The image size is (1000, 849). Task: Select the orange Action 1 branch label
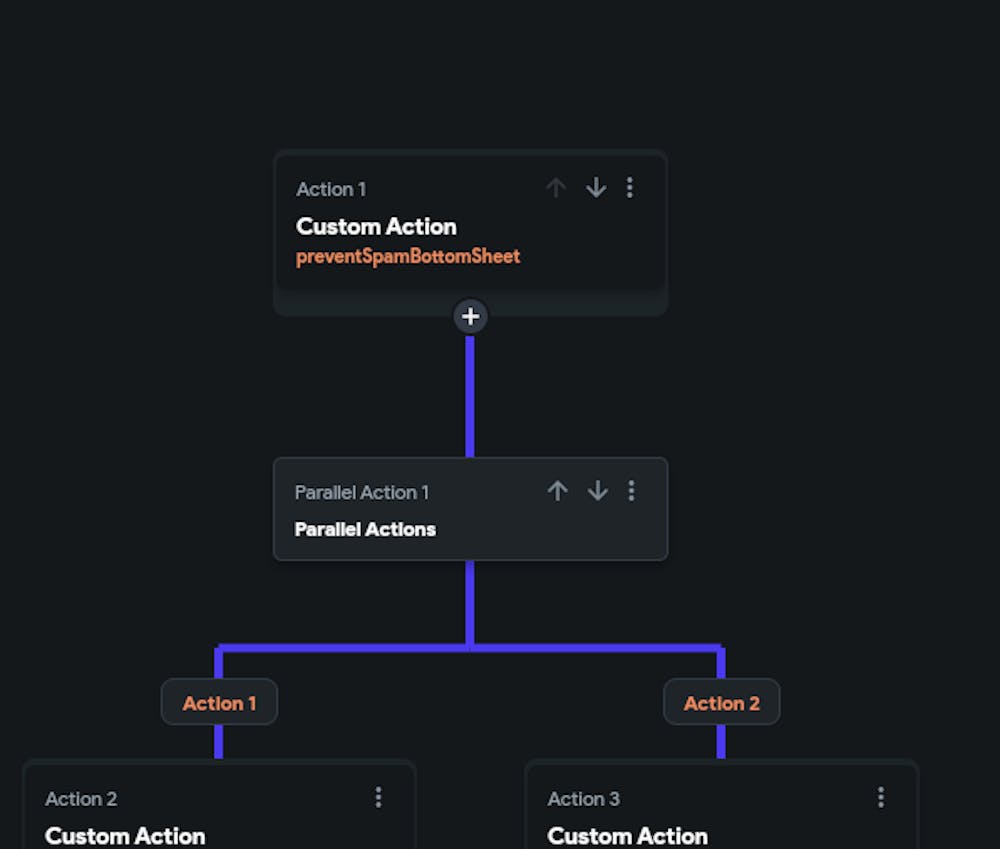coord(219,703)
